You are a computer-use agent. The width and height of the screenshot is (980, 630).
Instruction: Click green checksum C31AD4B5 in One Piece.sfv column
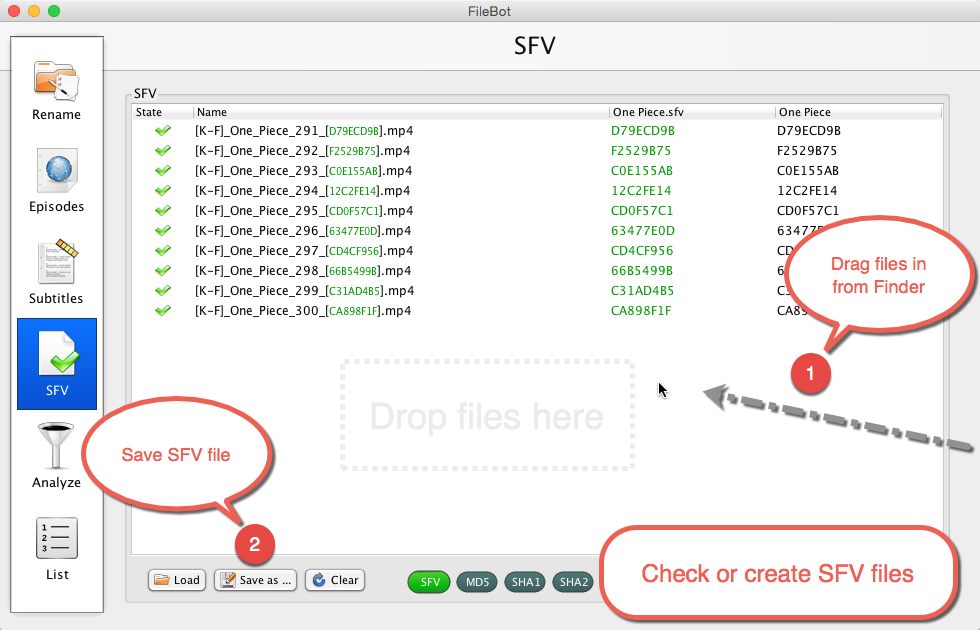[x=642, y=291]
